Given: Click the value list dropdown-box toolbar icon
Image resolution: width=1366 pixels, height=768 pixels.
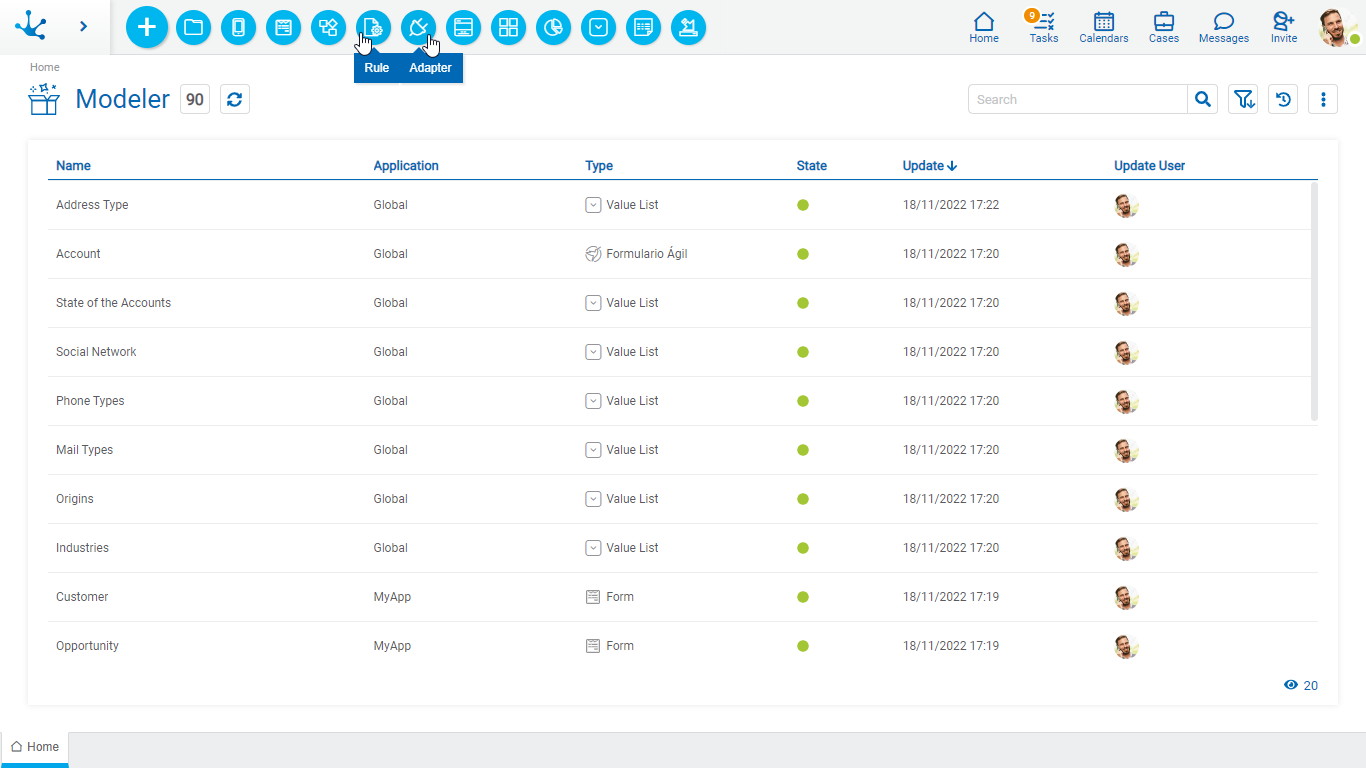Looking at the screenshot, I should click(598, 27).
